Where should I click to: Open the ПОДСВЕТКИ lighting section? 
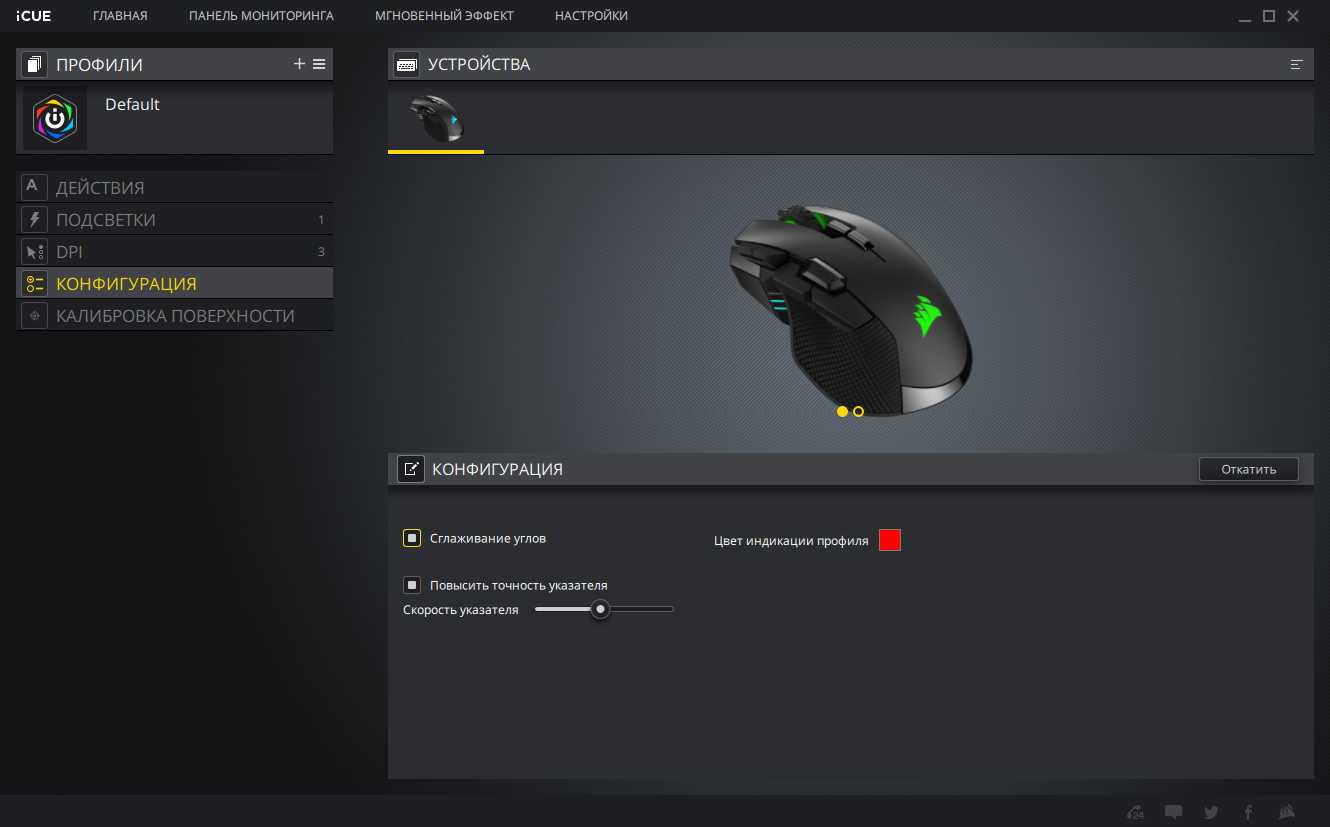(106, 220)
